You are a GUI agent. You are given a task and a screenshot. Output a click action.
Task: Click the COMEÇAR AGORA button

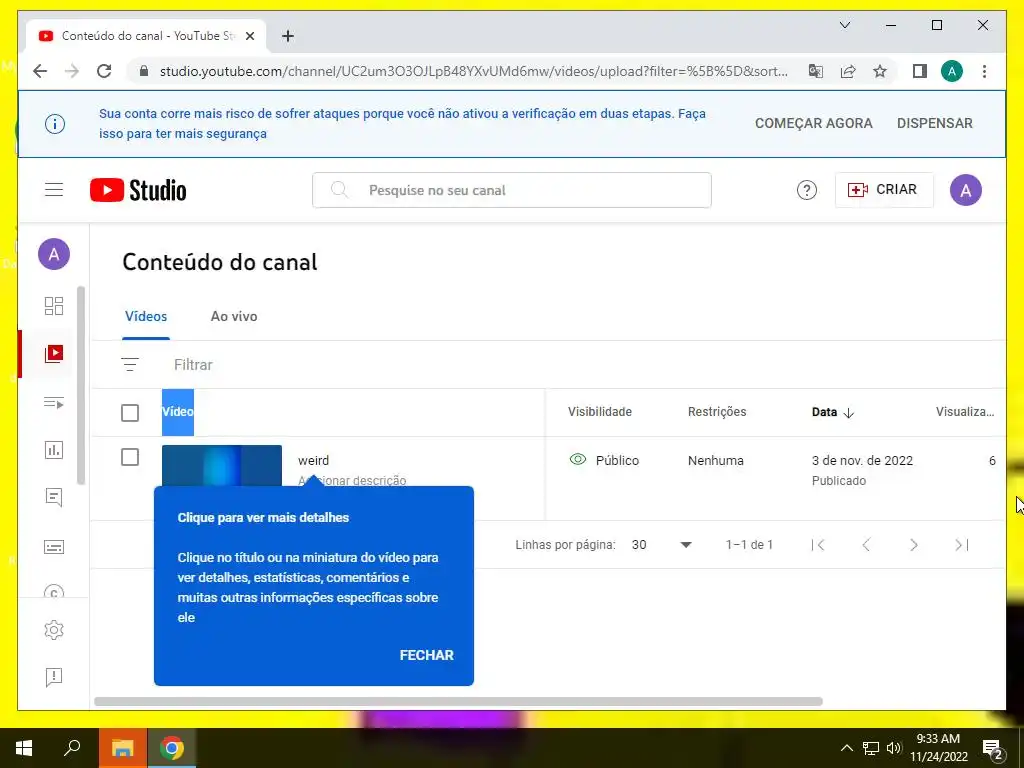pyautogui.click(x=814, y=123)
